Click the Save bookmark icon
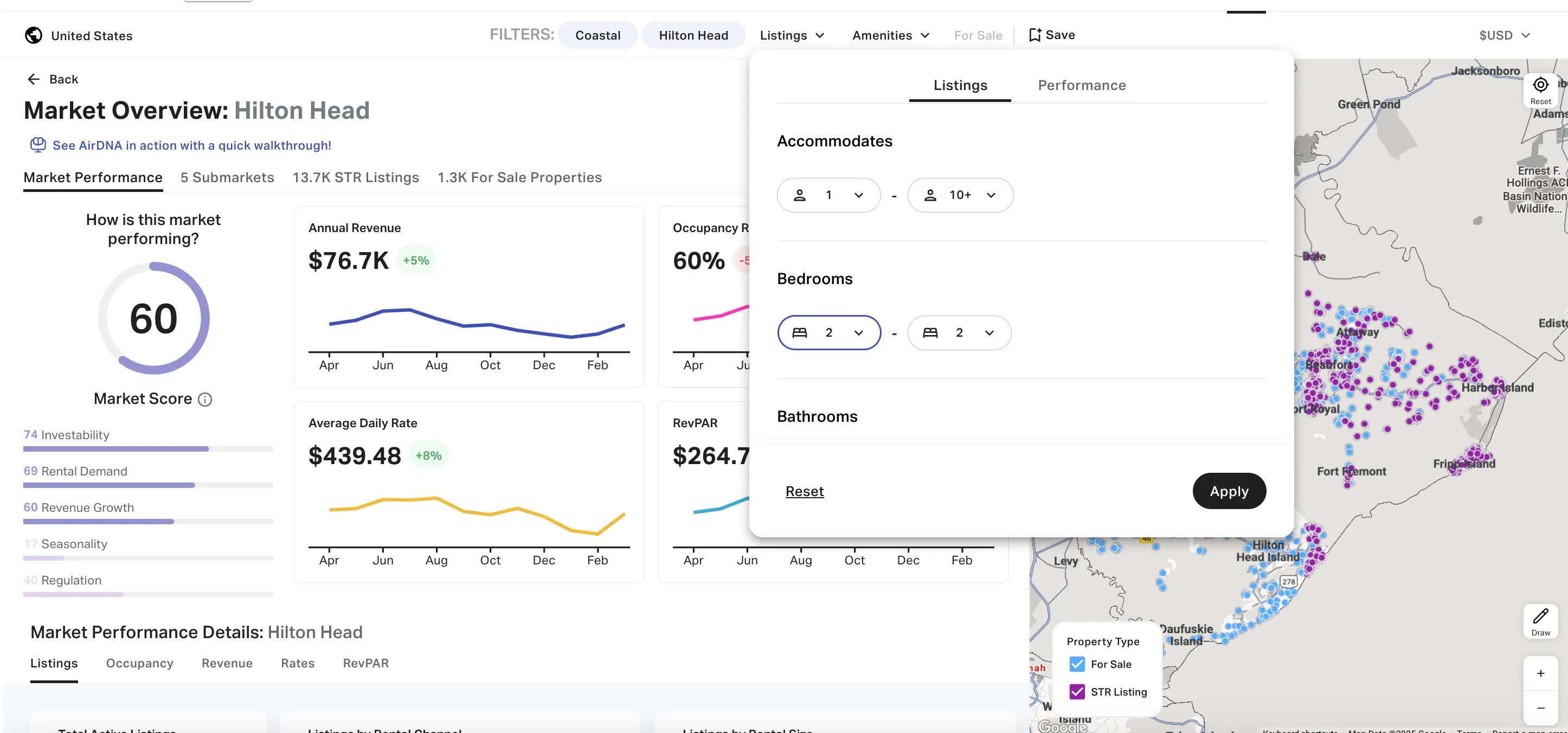This screenshot has width=1568, height=733. (1034, 35)
